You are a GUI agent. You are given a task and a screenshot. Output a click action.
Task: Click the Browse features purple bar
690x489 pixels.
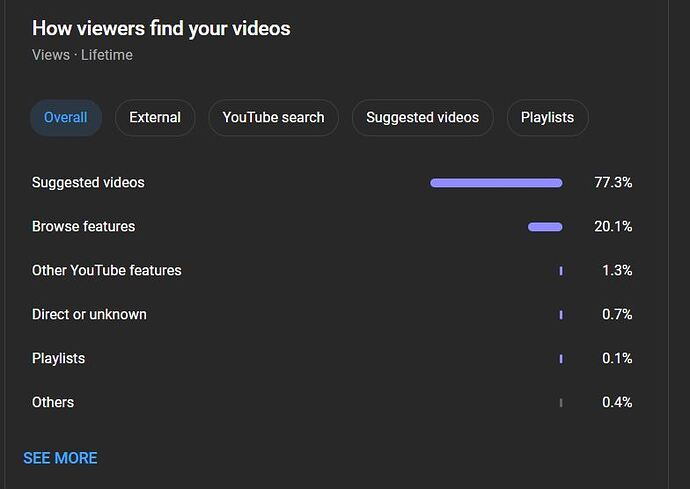click(545, 227)
